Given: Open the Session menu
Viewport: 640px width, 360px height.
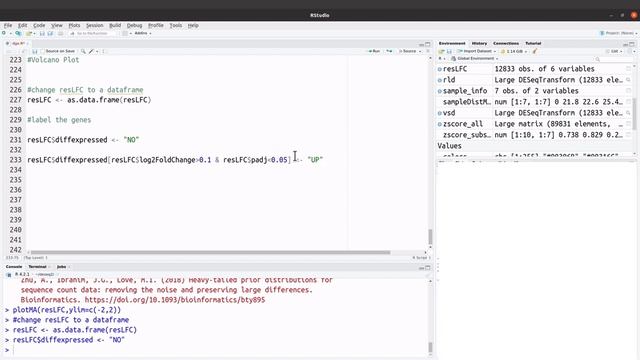Looking at the screenshot, I should pyautogui.click(x=94, y=25).
